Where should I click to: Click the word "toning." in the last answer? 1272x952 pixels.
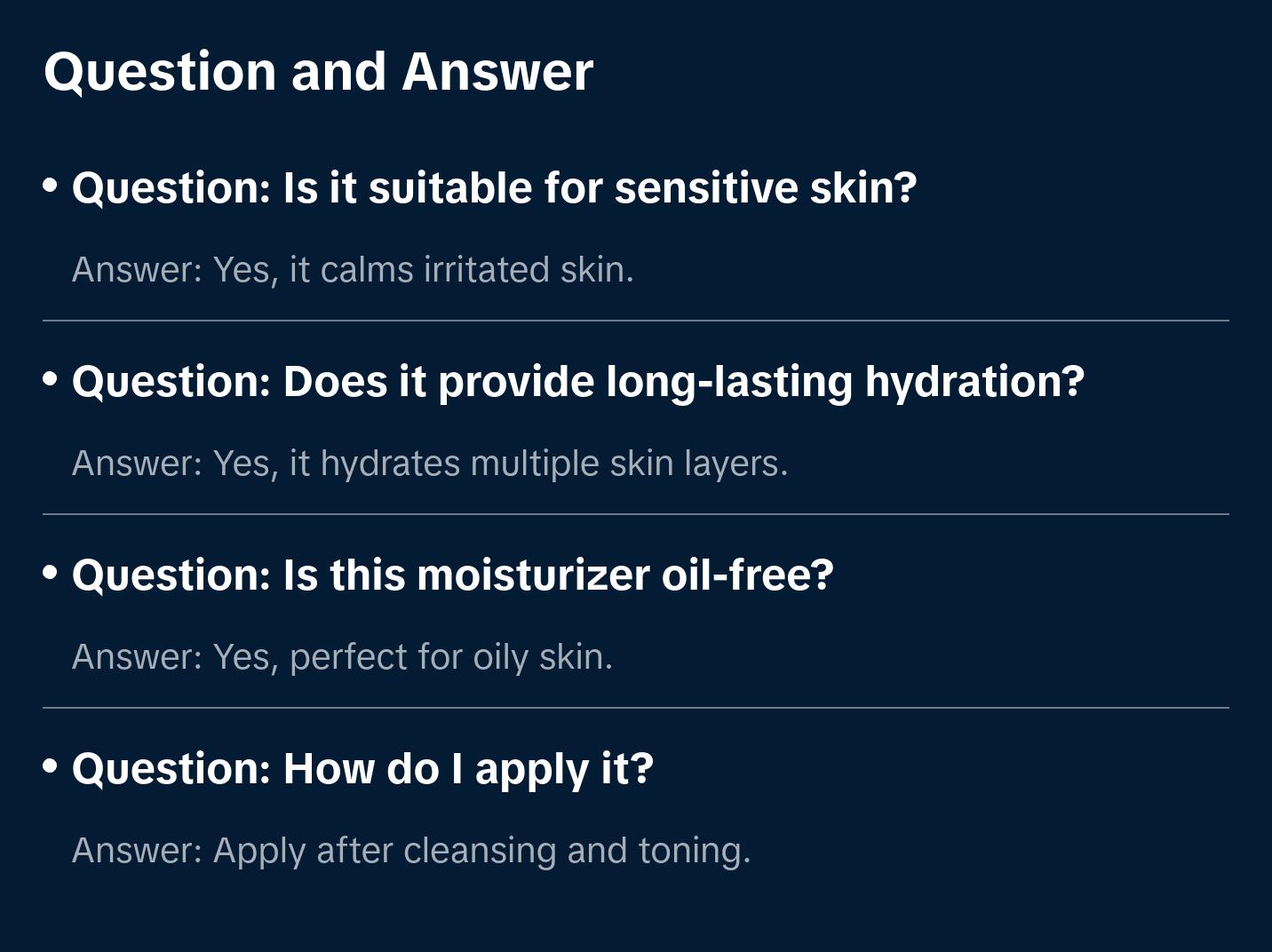(x=695, y=851)
